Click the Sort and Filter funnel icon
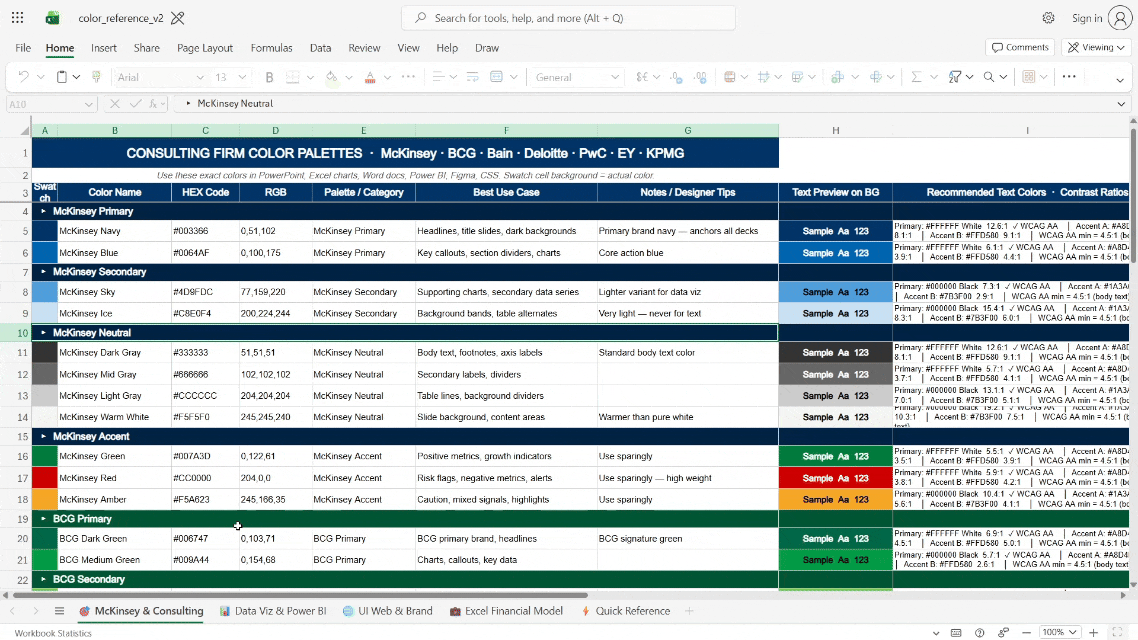Image resolution: width=1138 pixels, height=640 pixels. click(955, 77)
